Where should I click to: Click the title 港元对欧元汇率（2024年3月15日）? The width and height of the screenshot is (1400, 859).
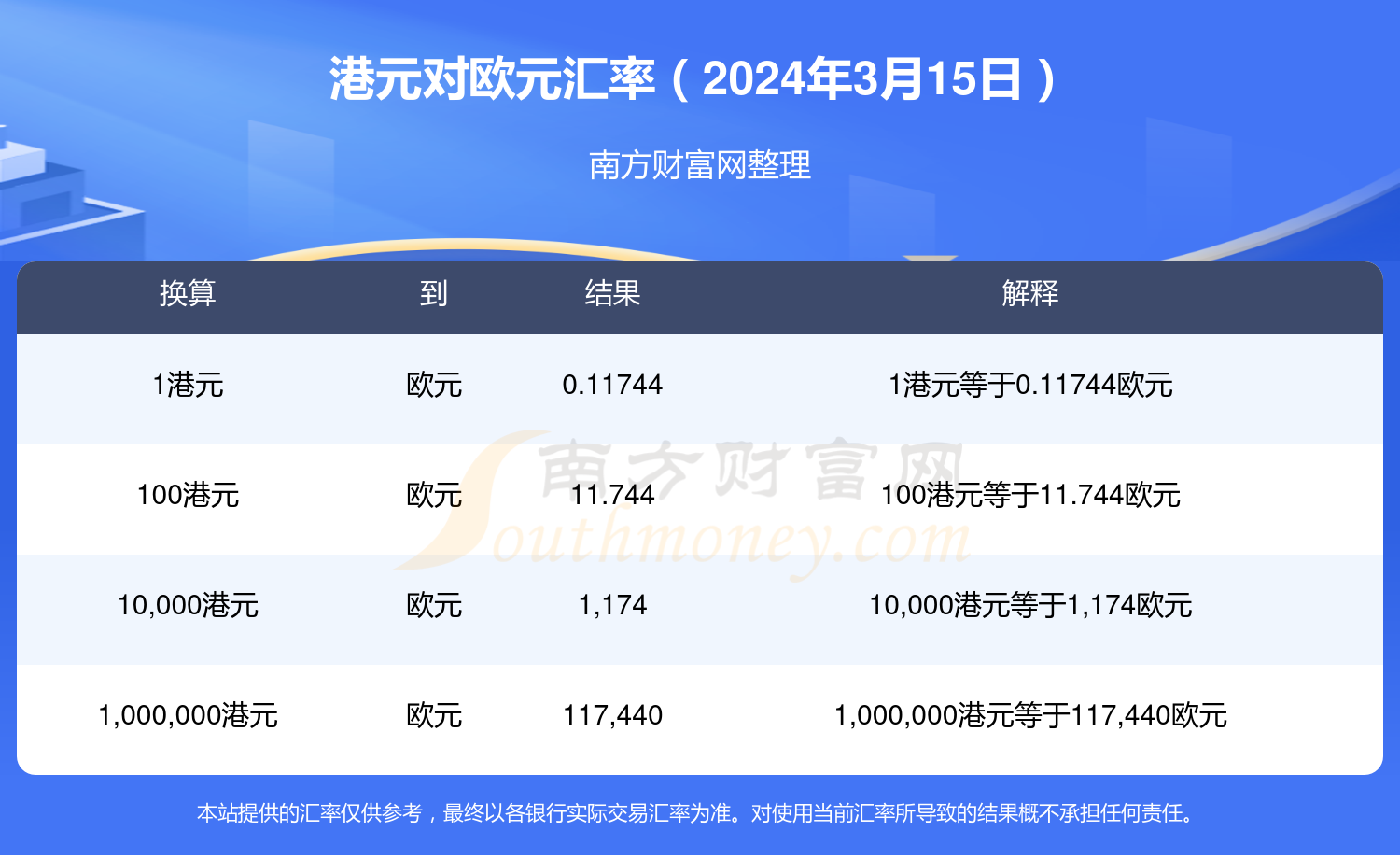pyautogui.click(x=694, y=78)
